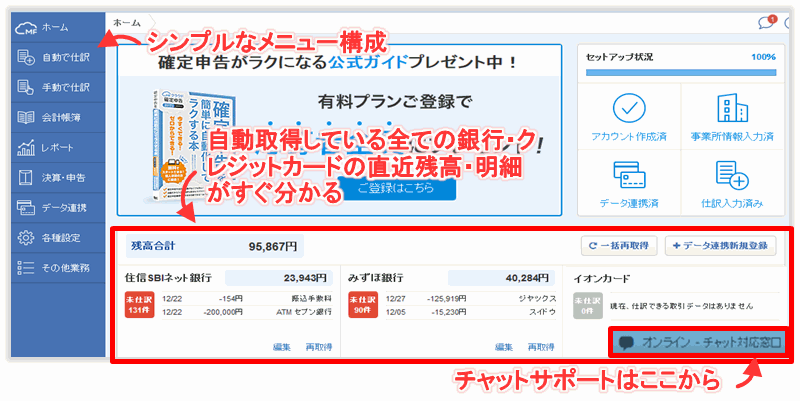
Task: Open 決算・申告 sidebar menu
Action: (58, 178)
